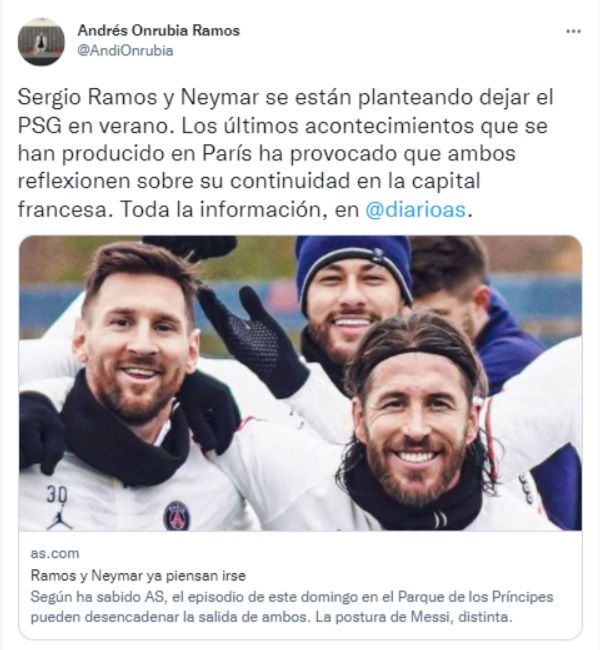Open headline 'Ramos y Neymar ya piensan irse'

pyautogui.click(x=138, y=575)
